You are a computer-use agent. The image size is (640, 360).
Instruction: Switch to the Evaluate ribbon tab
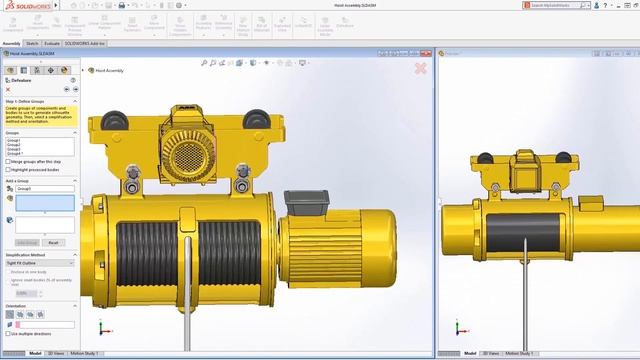(52, 43)
